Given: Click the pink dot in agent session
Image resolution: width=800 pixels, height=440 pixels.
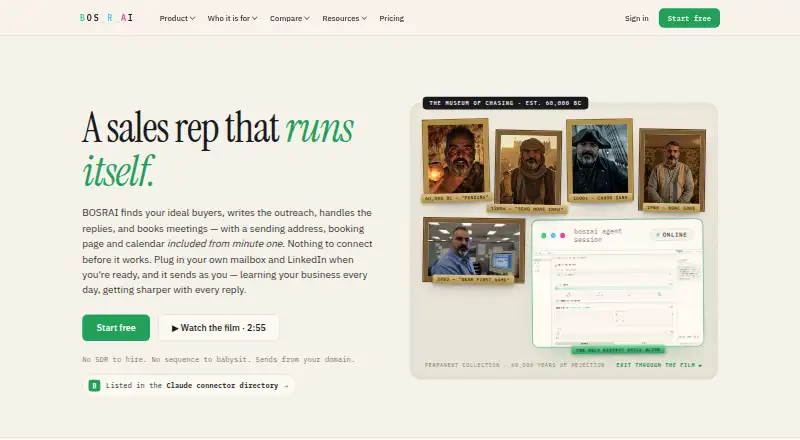Looking at the screenshot, I should 562,235.
